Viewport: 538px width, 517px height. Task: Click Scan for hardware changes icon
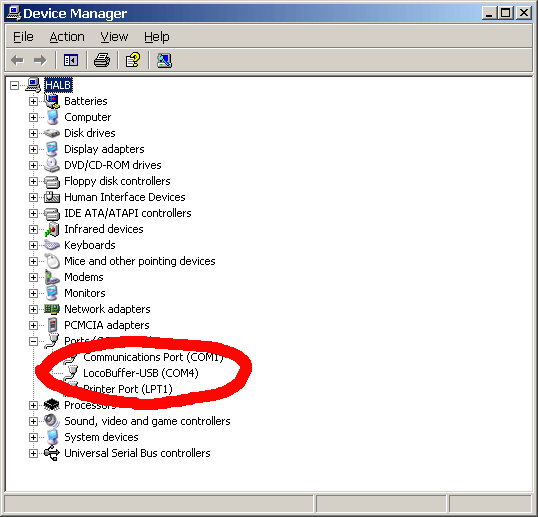coord(164,60)
